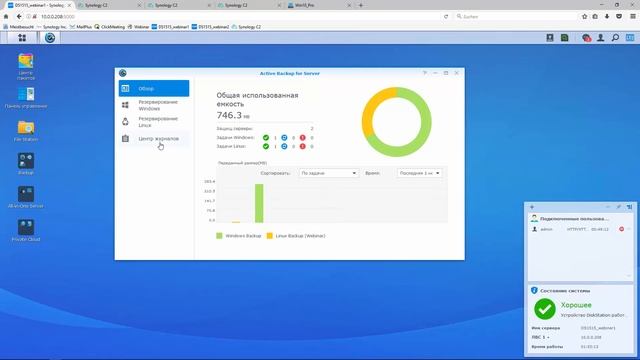Open the Synology C2 bookmark
The image size is (640, 360).
pyautogui.click(x=246, y=27)
